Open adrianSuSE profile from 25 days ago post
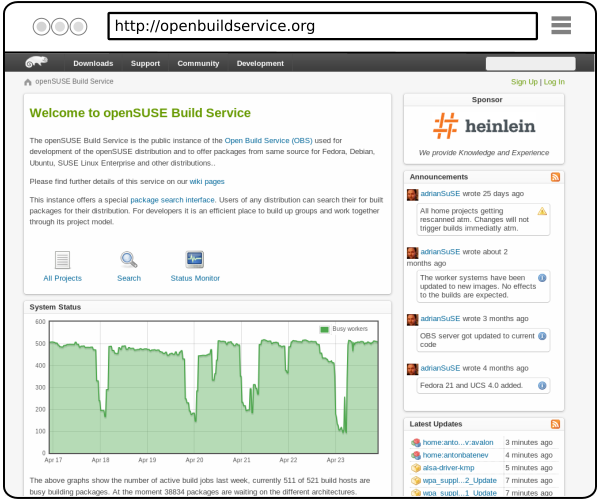 click(x=440, y=194)
